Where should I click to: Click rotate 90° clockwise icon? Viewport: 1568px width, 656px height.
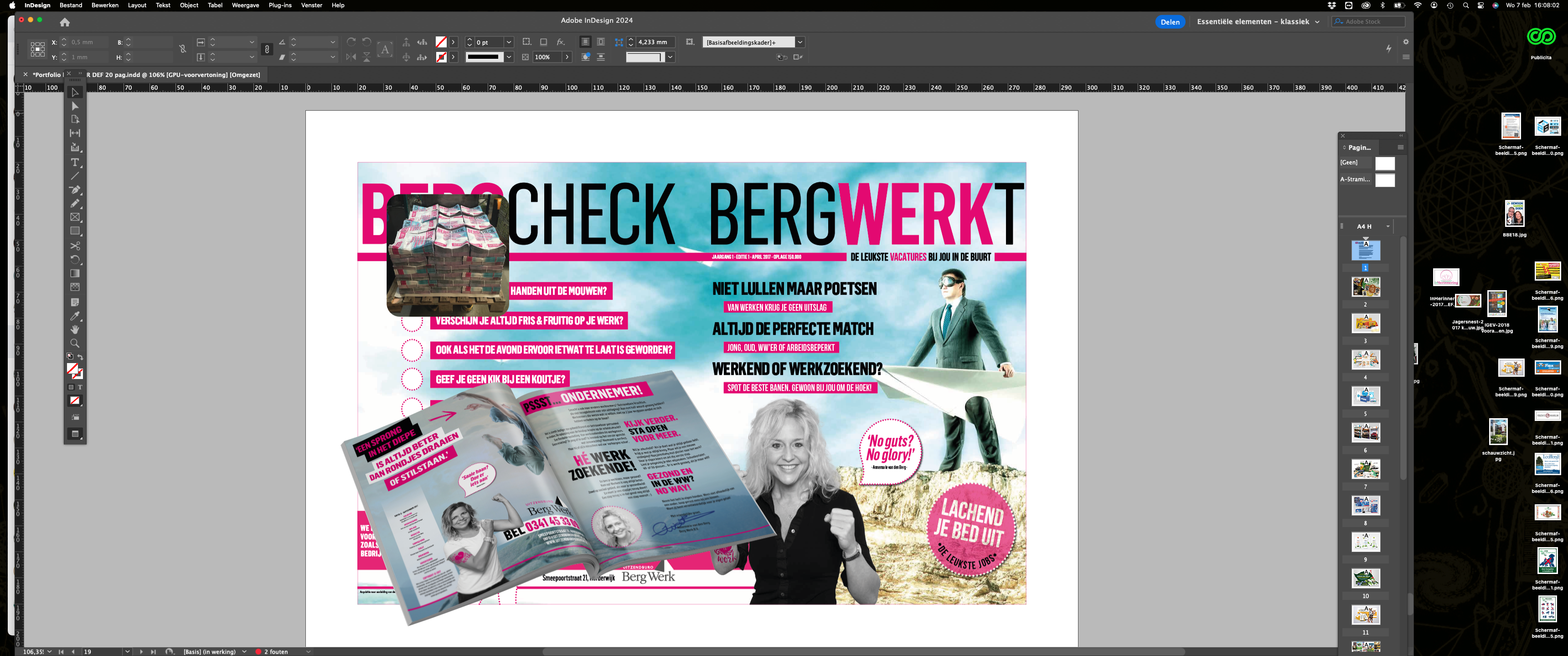click(351, 42)
